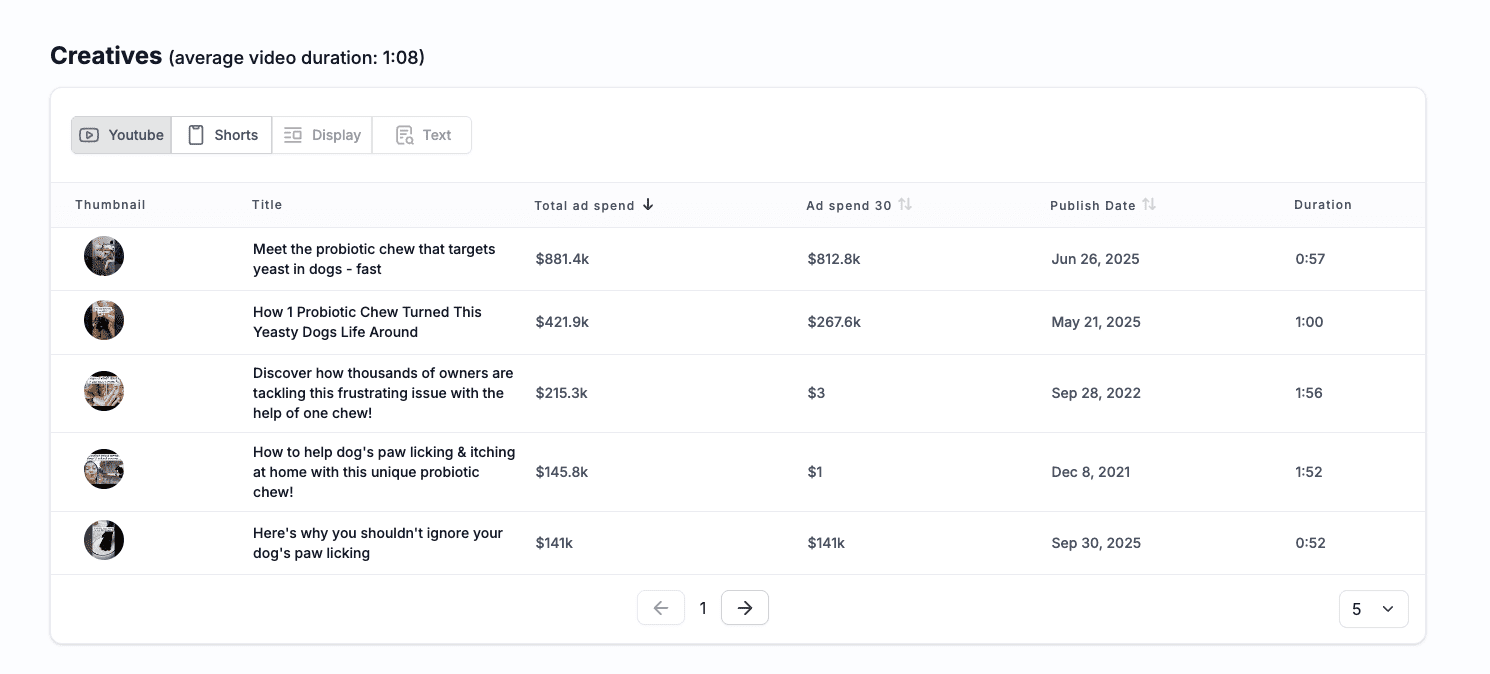The width and height of the screenshot is (1490, 674).
Task: Click the Duration column header
Action: click(1322, 205)
